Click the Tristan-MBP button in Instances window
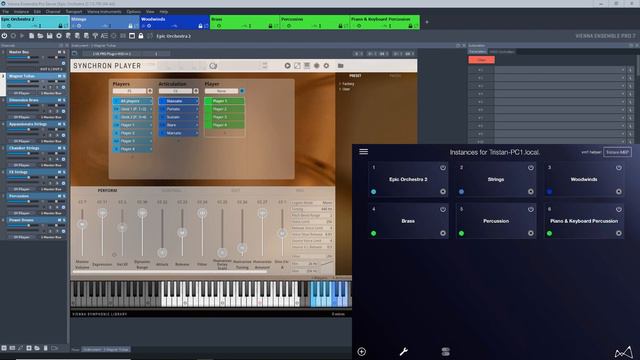This screenshot has height=360, width=640. pyautogui.click(x=618, y=152)
